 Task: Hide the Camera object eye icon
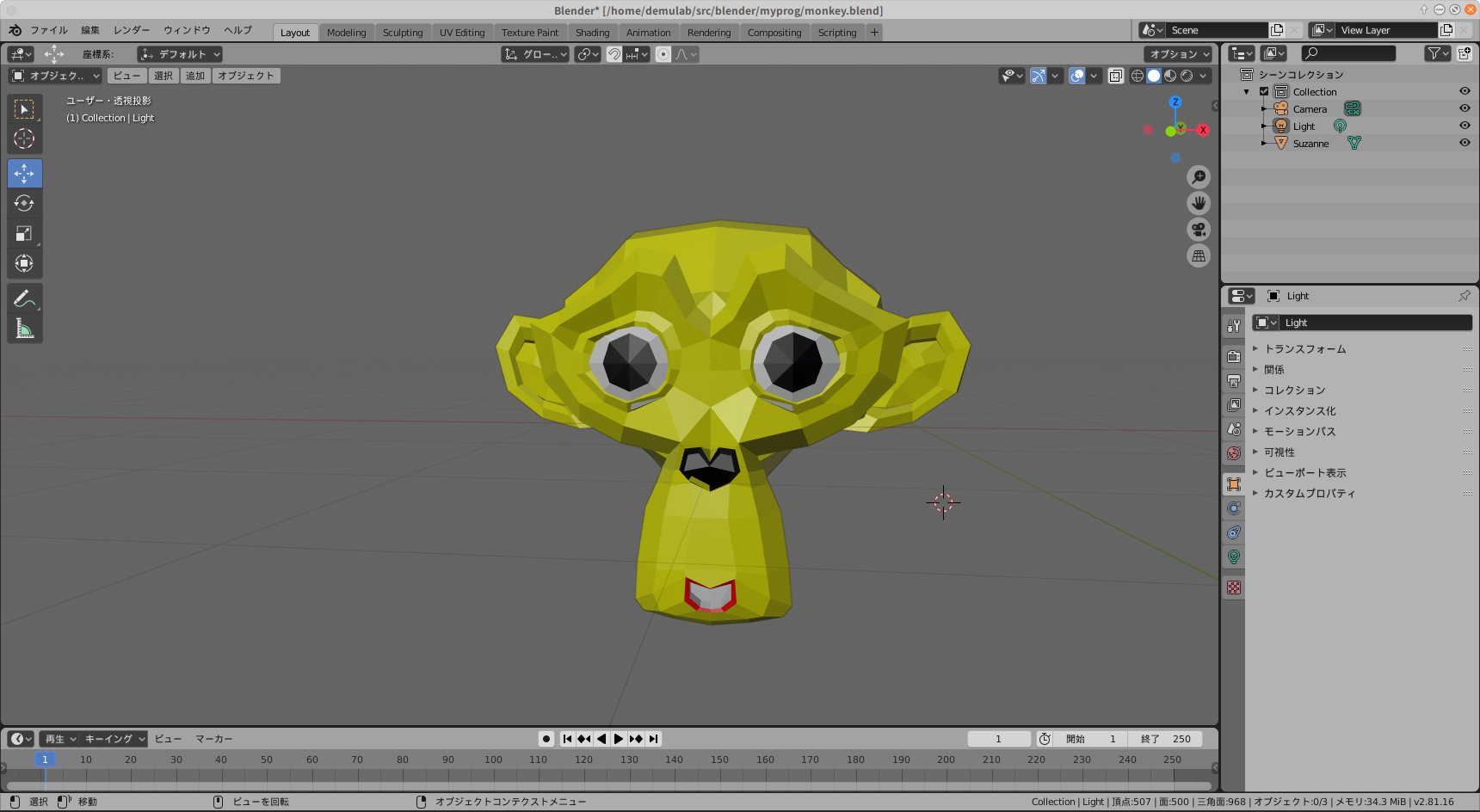coord(1465,108)
